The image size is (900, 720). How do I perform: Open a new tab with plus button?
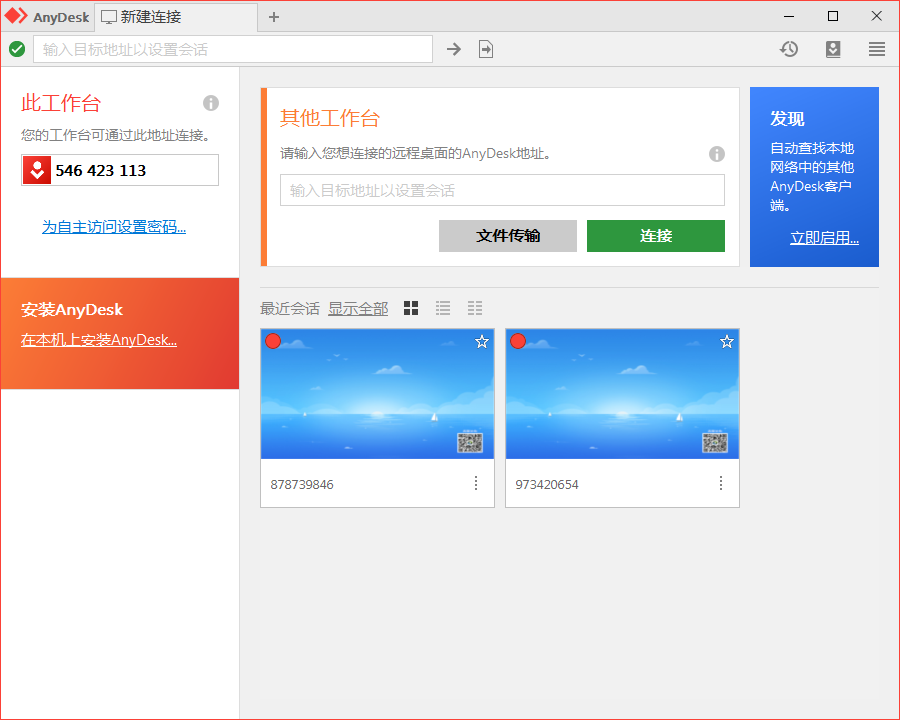click(x=274, y=17)
